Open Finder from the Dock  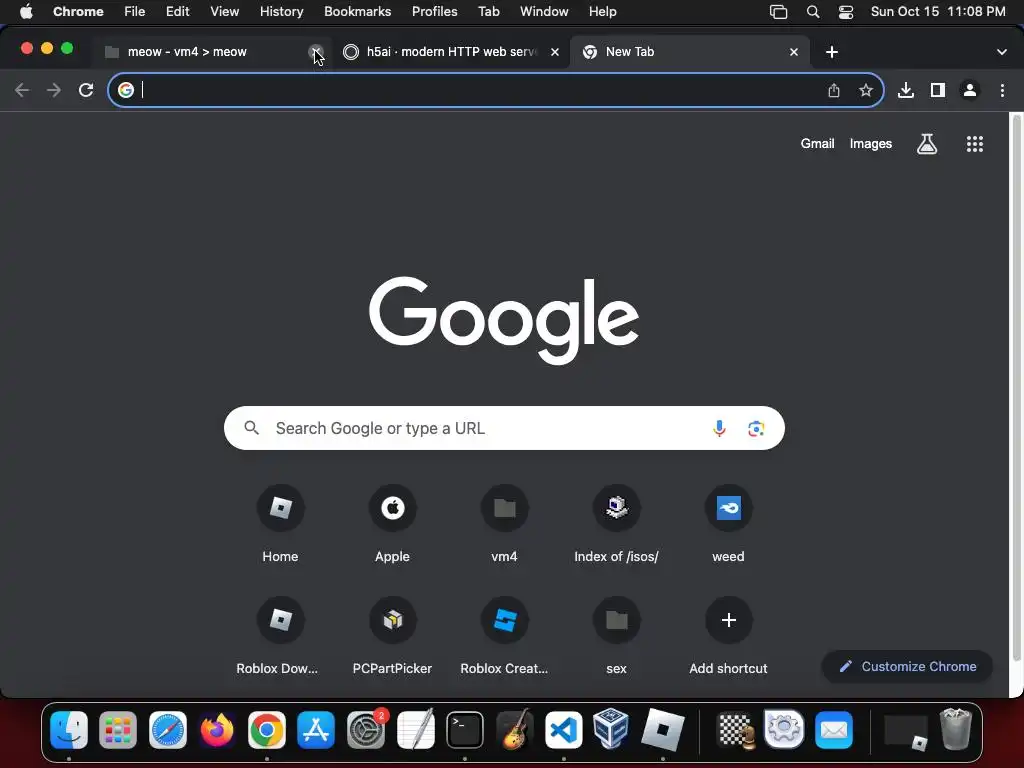coord(69,729)
